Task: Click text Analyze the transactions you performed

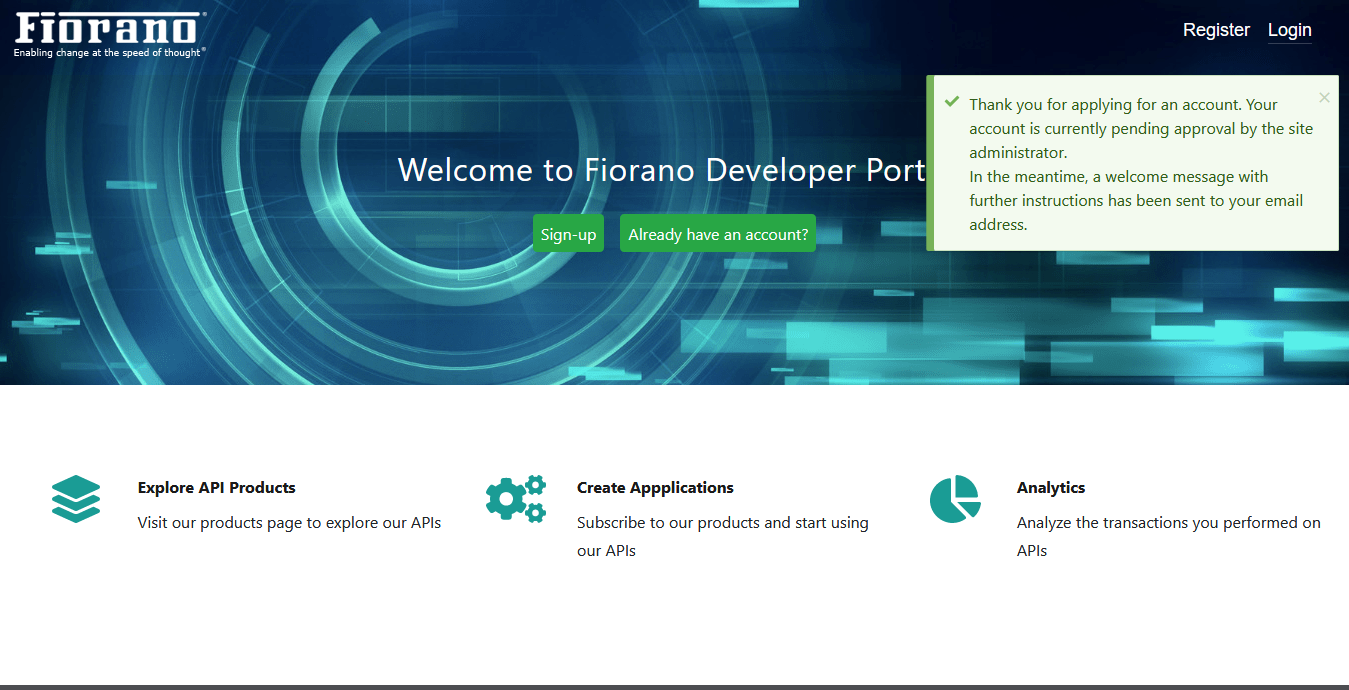Action: (1169, 536)
